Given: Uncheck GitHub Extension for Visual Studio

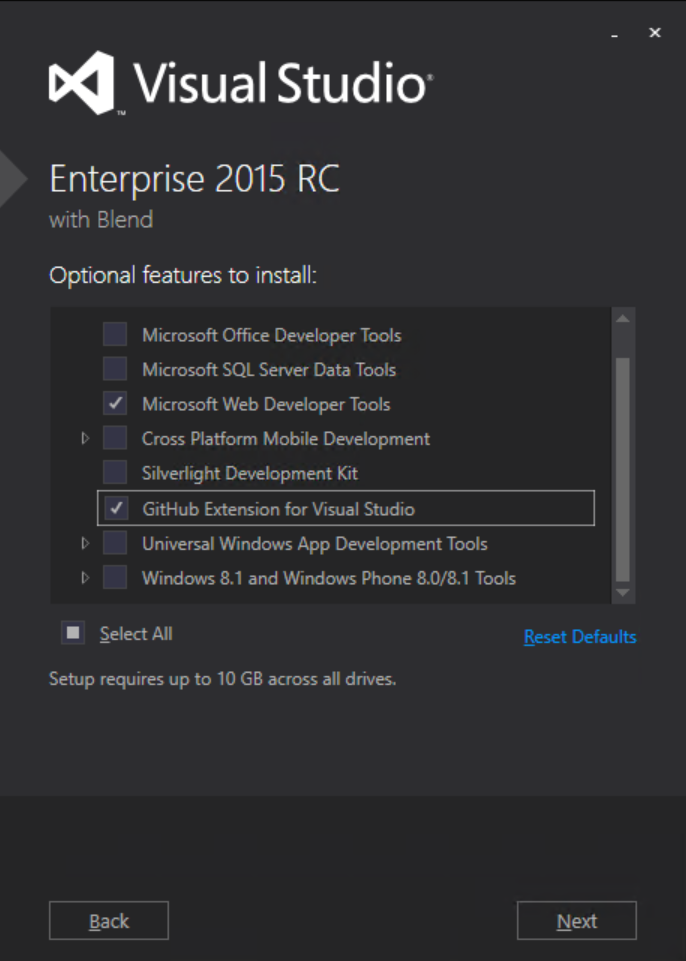Looking at the screenshot, I should point(116,508).
